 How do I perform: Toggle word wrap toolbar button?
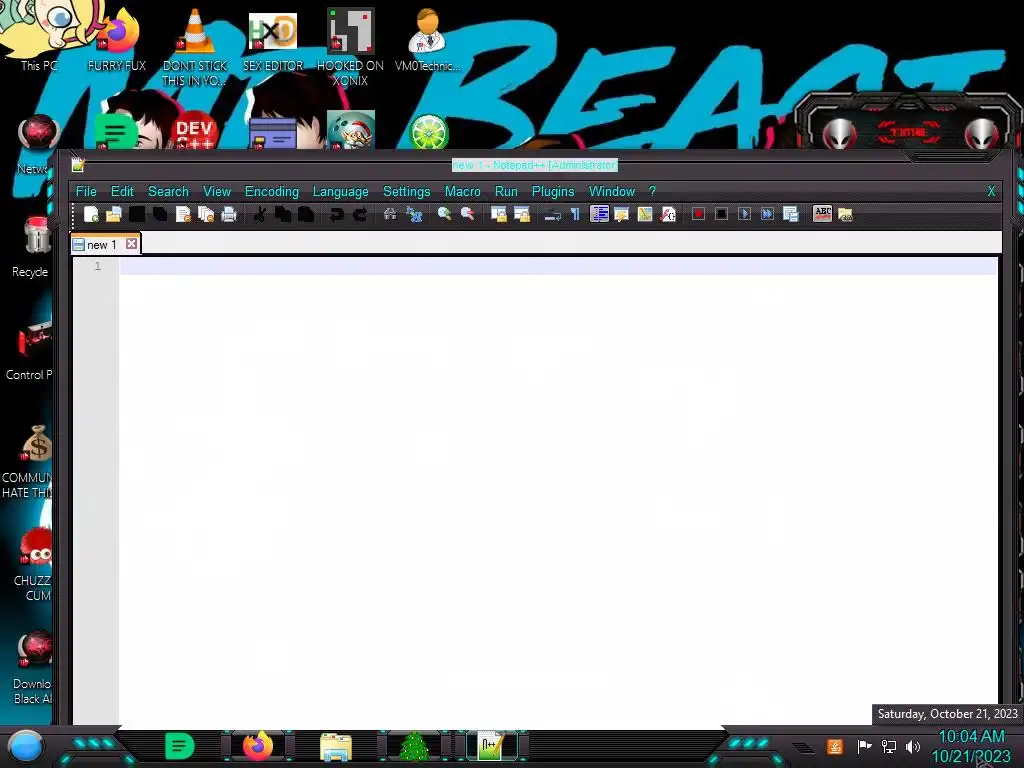coord(552,214)
